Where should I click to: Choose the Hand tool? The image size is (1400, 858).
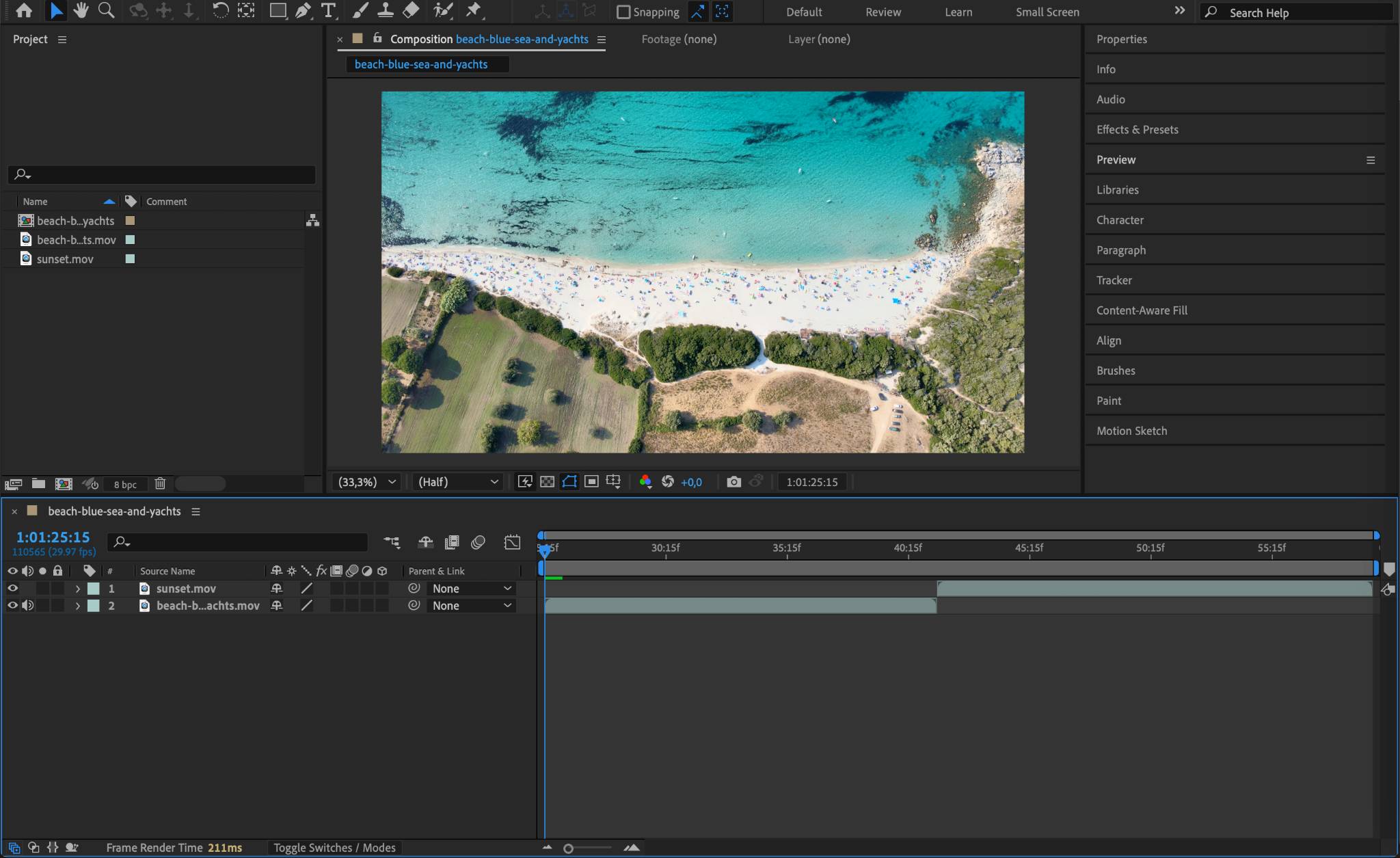81,11
